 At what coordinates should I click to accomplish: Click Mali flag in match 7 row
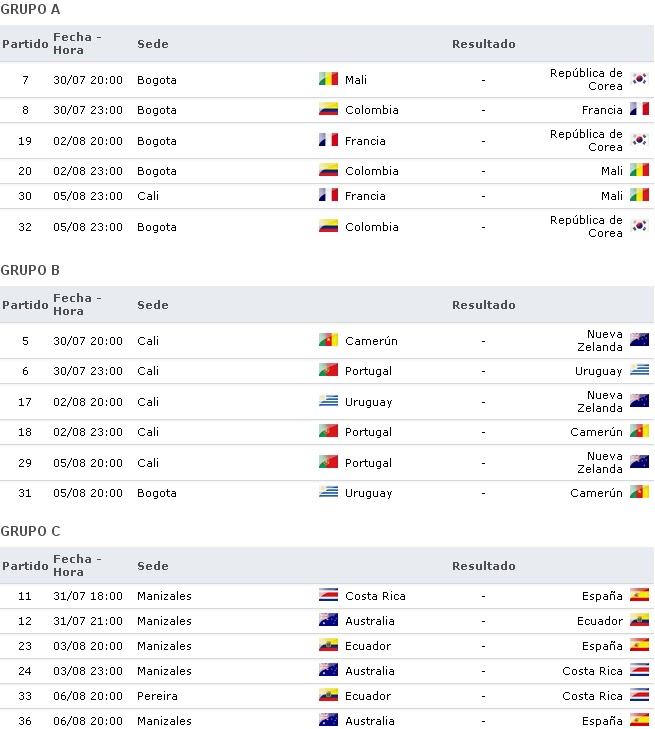tap(328, 79)
